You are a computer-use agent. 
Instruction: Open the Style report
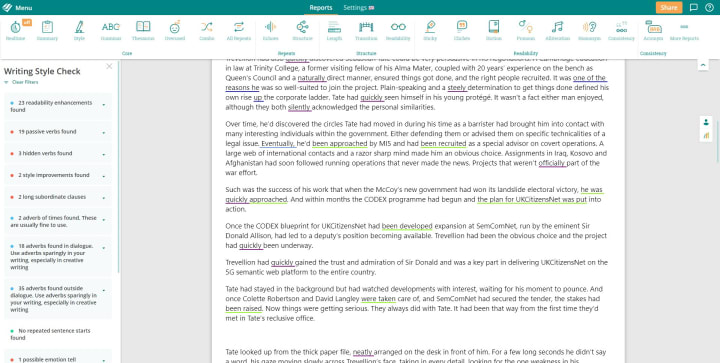click(x=79, y=31)
